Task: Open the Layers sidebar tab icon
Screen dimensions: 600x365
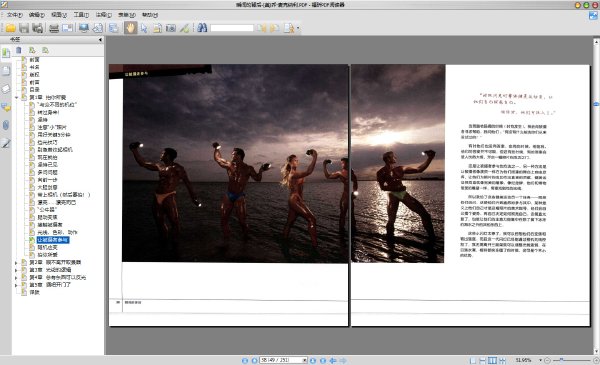Action: [x=6, y=89]
